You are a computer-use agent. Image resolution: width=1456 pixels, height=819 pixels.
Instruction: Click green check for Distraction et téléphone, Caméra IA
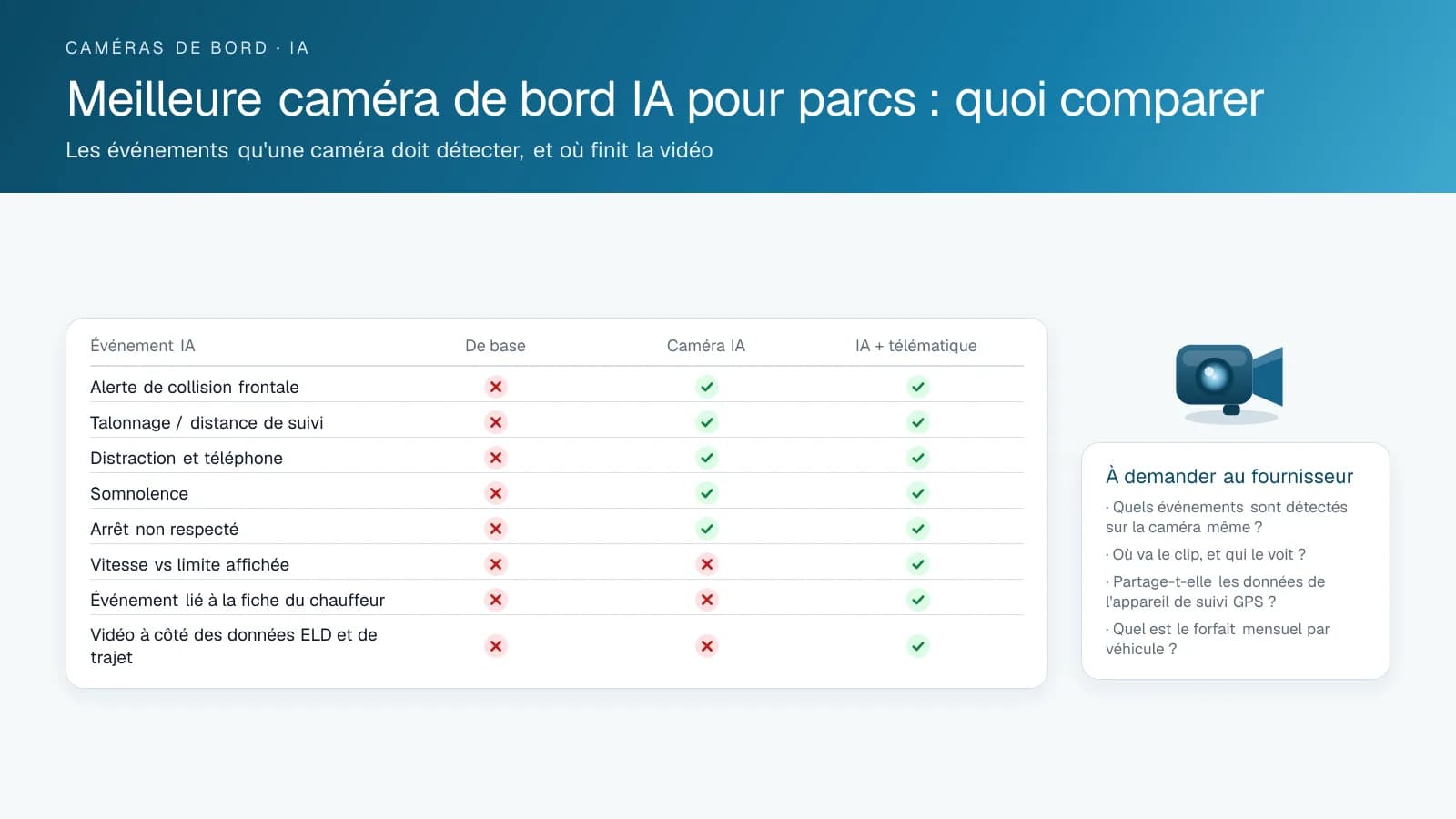pyautogui.click(x=707, y=458)
